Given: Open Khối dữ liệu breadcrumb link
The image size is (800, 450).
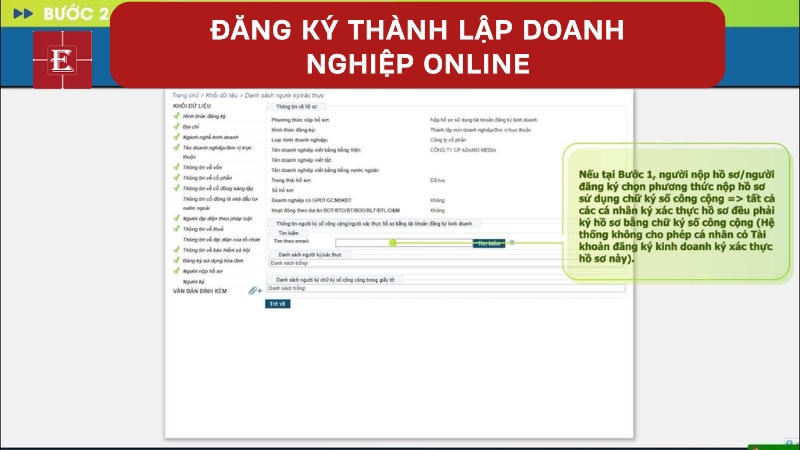Looking at the screenshot, I should [221, 95].
